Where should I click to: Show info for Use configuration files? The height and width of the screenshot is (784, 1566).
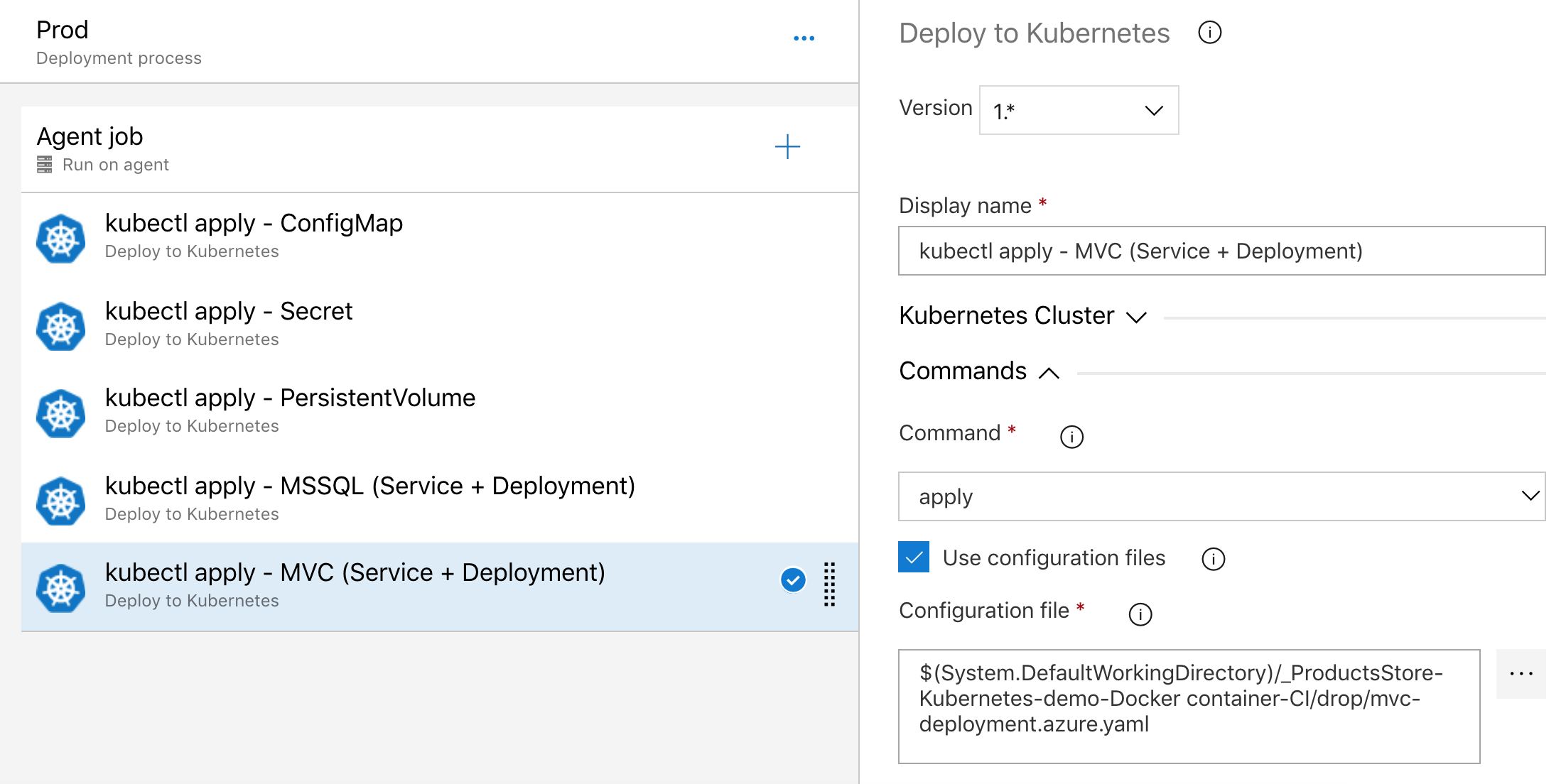[x=1213, y=559]
